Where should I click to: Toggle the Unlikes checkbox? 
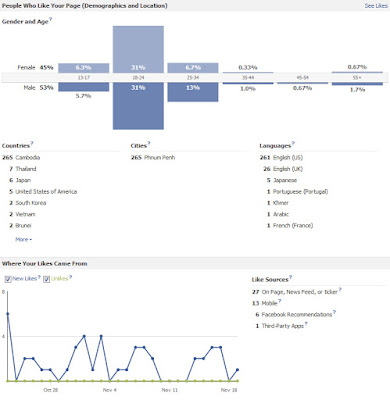pyautogui.click(x=47, y=279)
